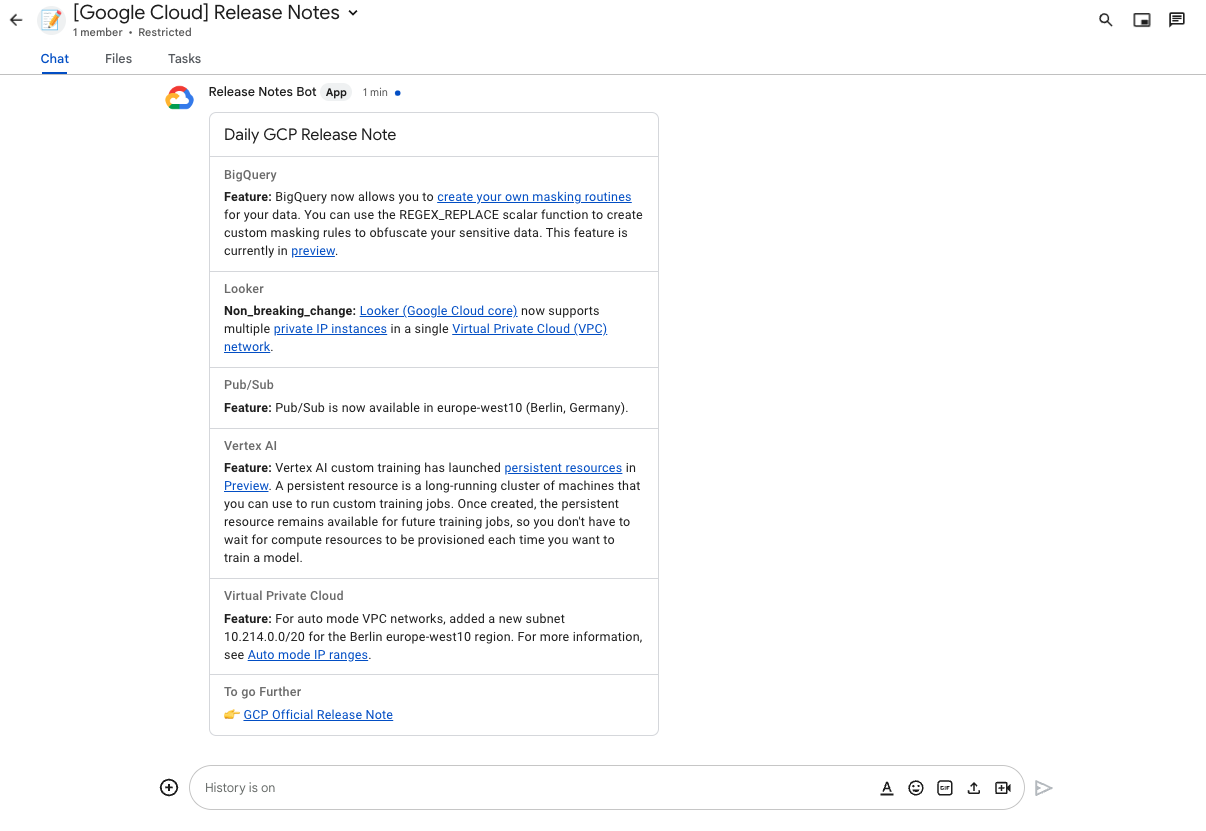This screenshot has height=831, width=1206.
Task: Click the App badge label
Action: coord(336,92)
